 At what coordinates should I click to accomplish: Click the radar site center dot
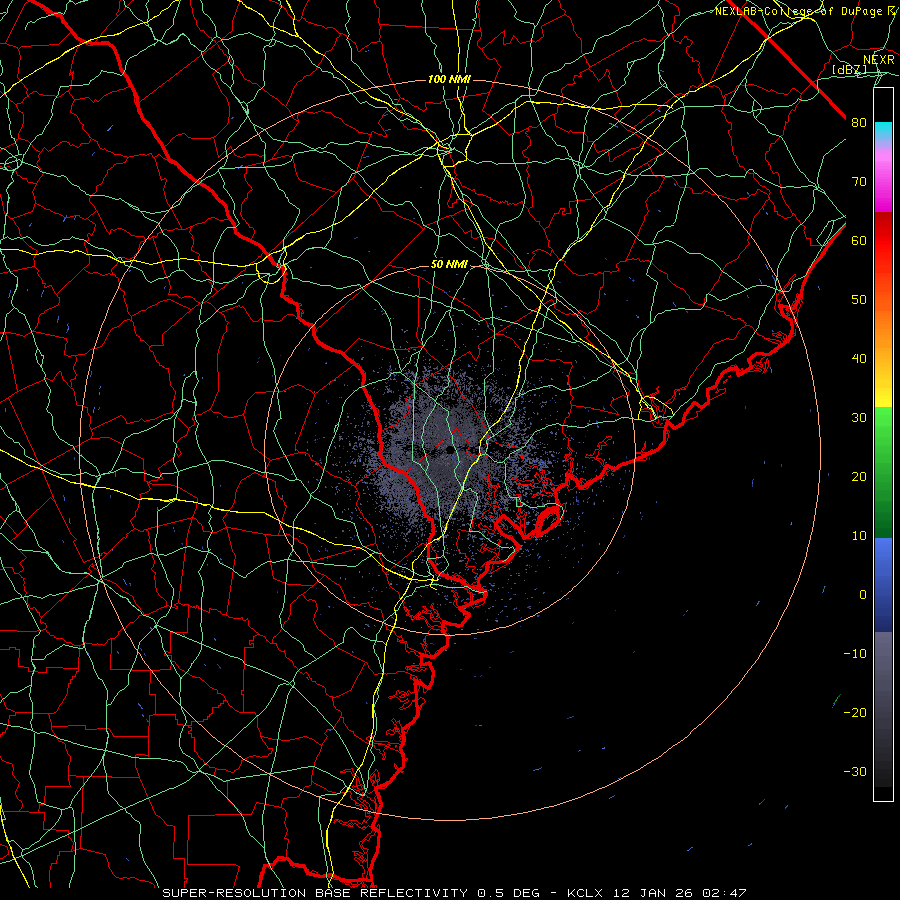(x=450, y=449)
